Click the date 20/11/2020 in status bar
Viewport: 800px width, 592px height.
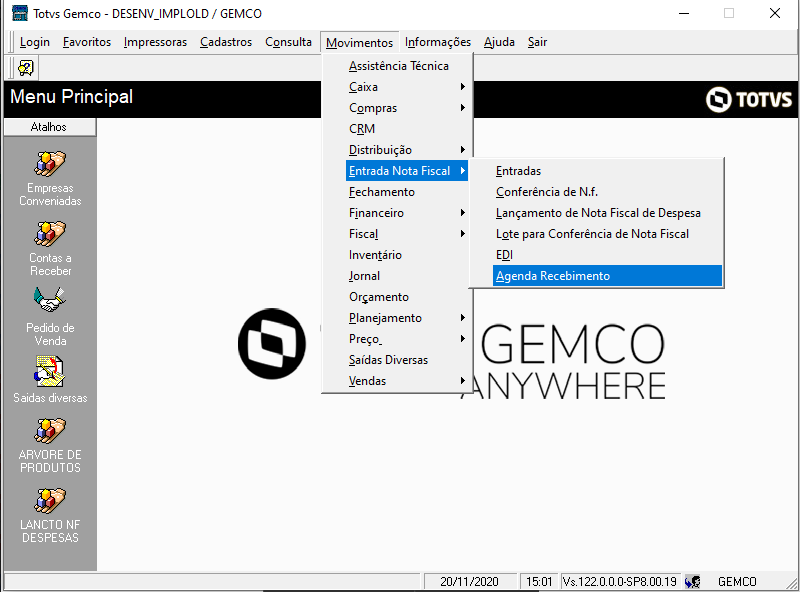(x=469, y=581)
